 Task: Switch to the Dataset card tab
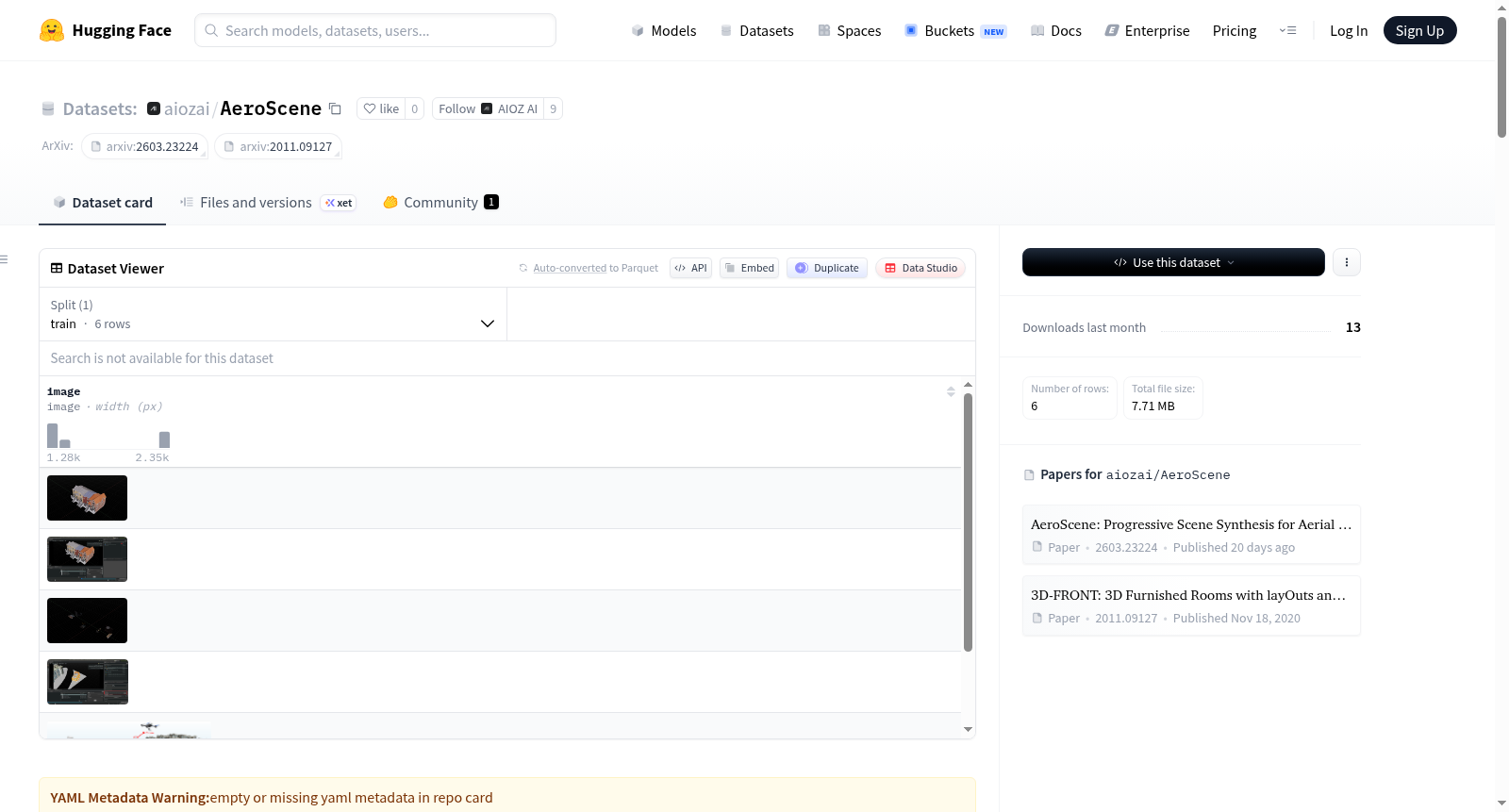click(103, 202)
